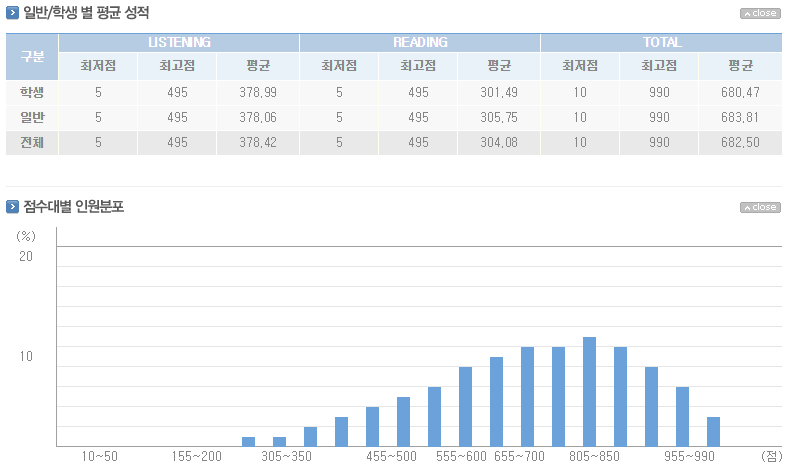
Task: Click the student listening average 378,99
Action: [x=259, y=92]
